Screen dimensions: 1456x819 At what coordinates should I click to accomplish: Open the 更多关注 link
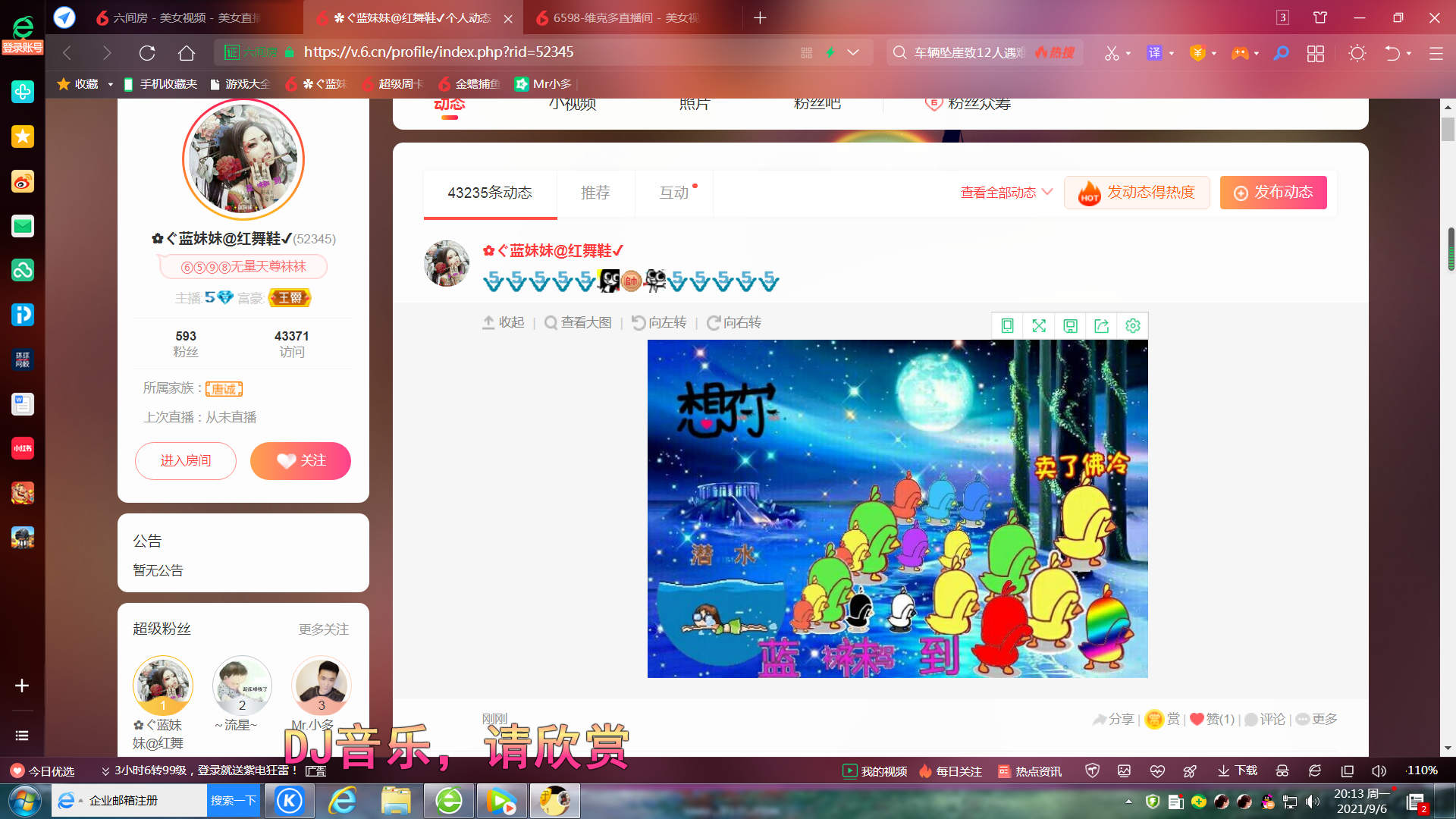(324, 629)
